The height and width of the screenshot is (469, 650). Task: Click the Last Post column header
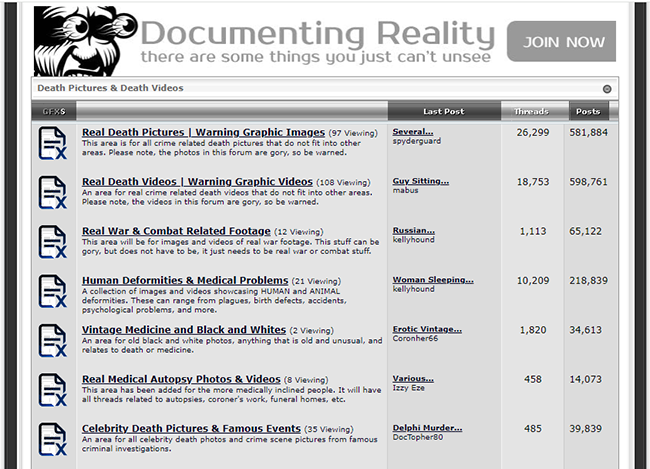444,111
